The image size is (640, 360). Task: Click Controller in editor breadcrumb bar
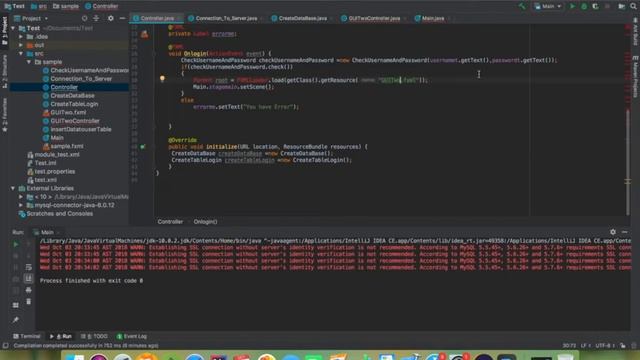point(170,222)
